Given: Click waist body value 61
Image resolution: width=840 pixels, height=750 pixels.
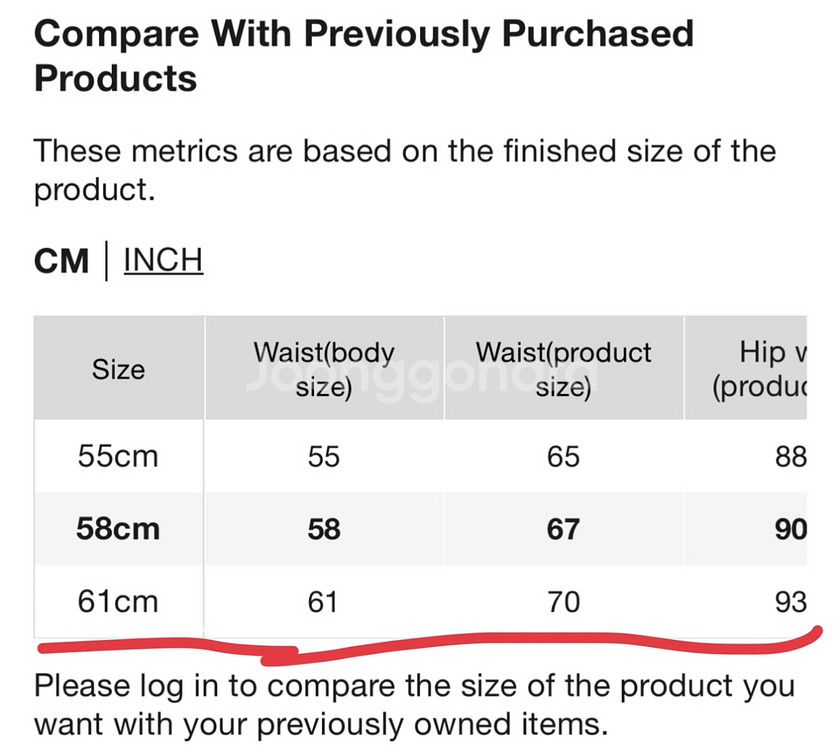Looking at the screenshot, I should (322, 602).
